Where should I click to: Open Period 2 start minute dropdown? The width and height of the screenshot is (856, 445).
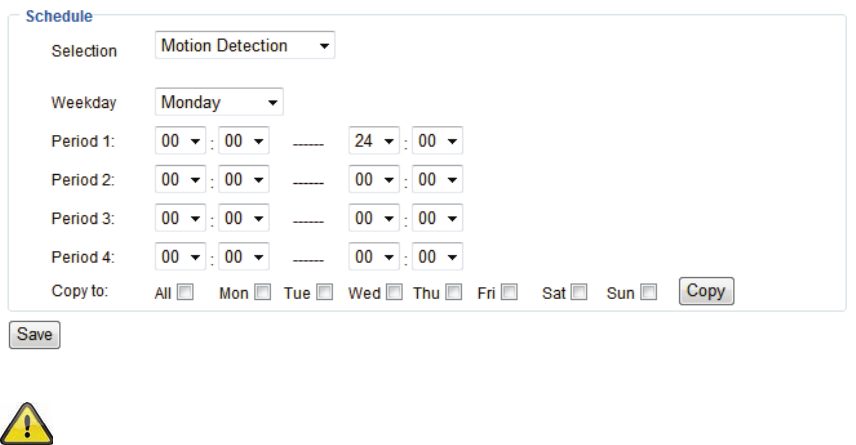click(243, 180)
